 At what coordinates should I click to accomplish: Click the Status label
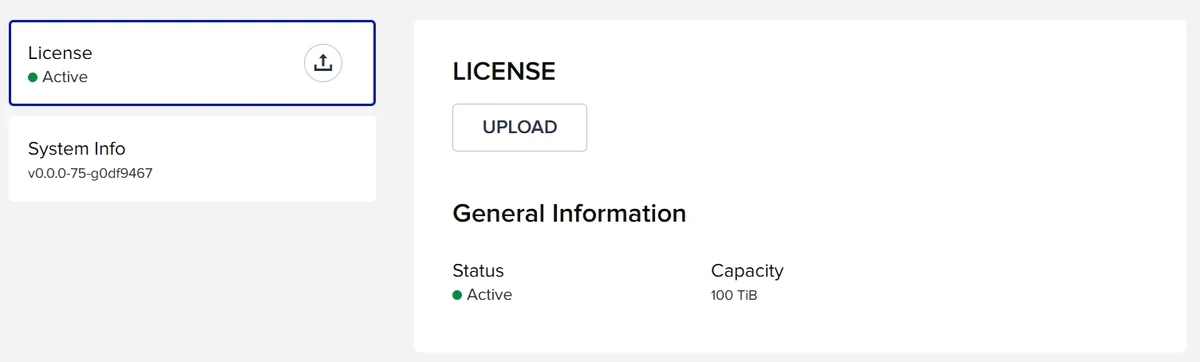pyautogui.click(x=478, y=270)
